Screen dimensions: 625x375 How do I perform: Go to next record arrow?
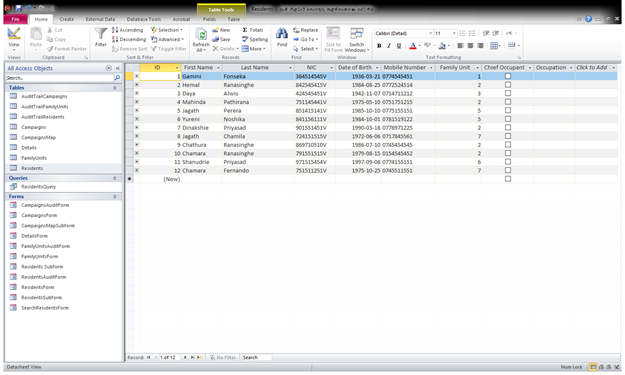click(x=185, y=357)
